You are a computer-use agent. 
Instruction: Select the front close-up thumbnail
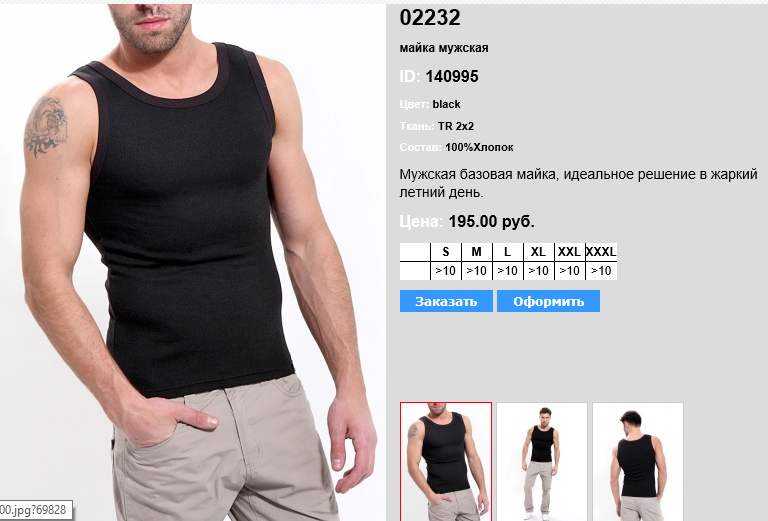point(446,461)
